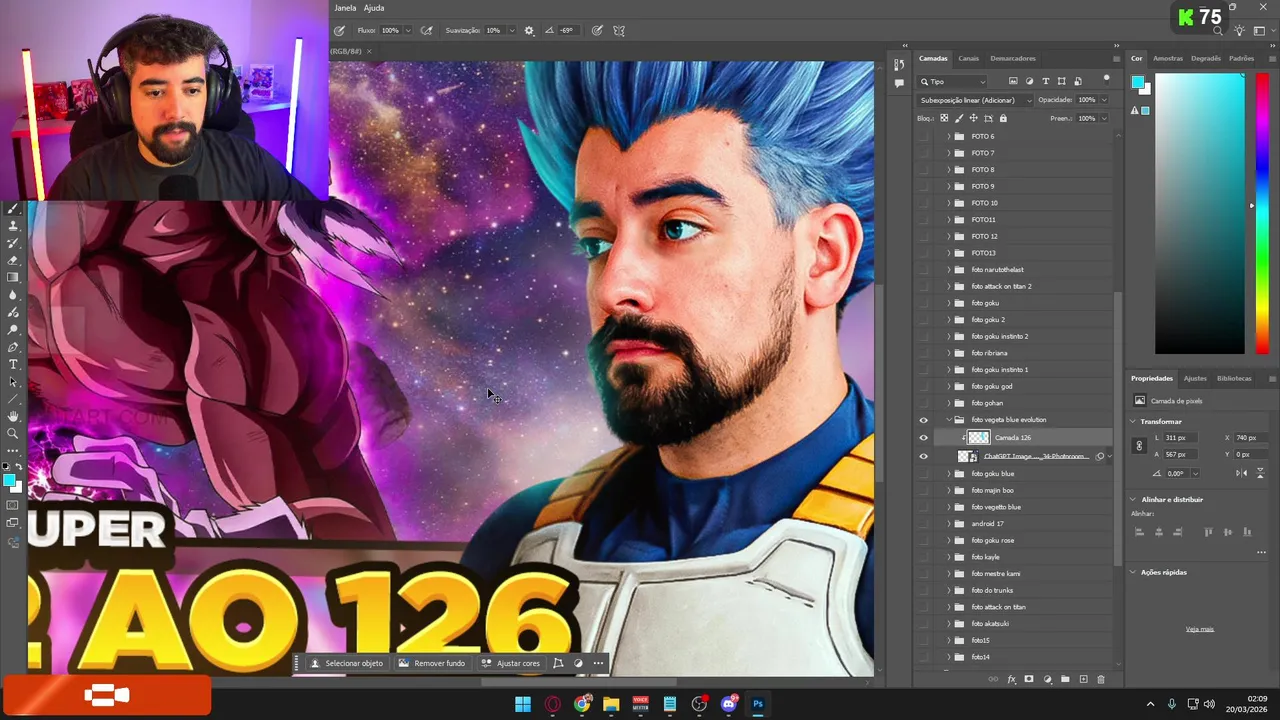
Task: Select the Path Selection arrow tool
Action: pyautogui.click(x=13, y=381)
